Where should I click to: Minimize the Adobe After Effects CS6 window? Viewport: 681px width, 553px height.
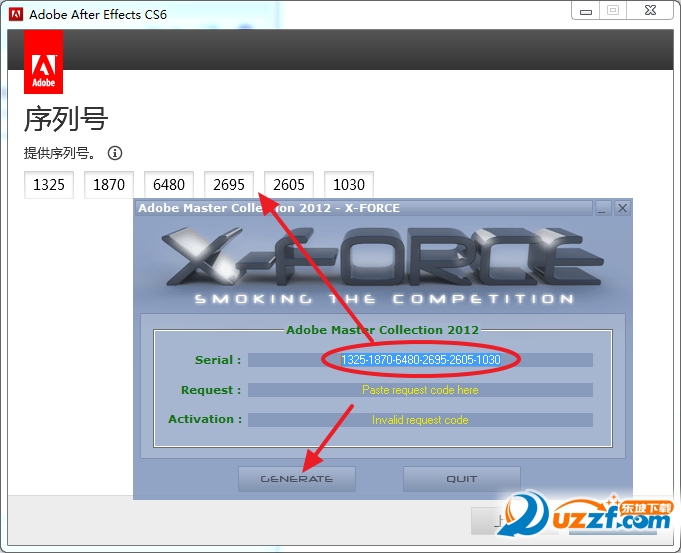[x=586, y=11]
